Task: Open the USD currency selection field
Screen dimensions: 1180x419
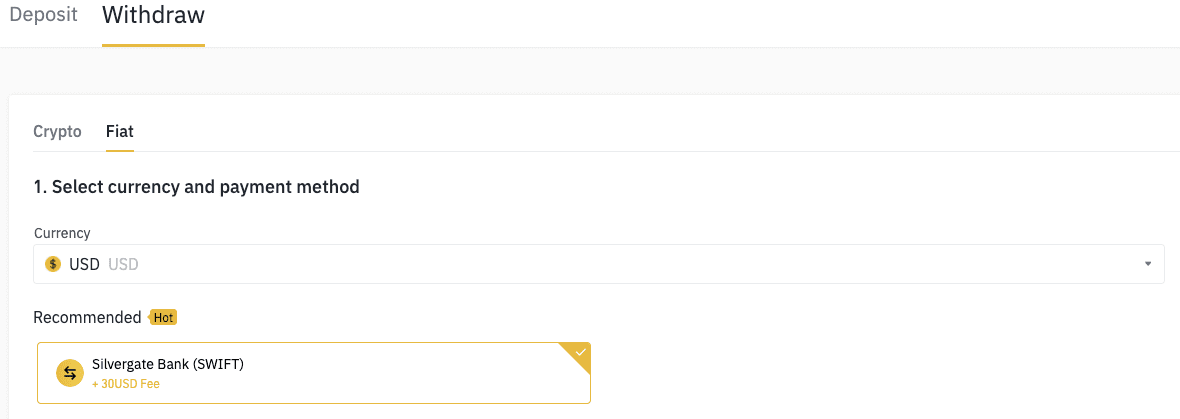Action: (600, 264)
